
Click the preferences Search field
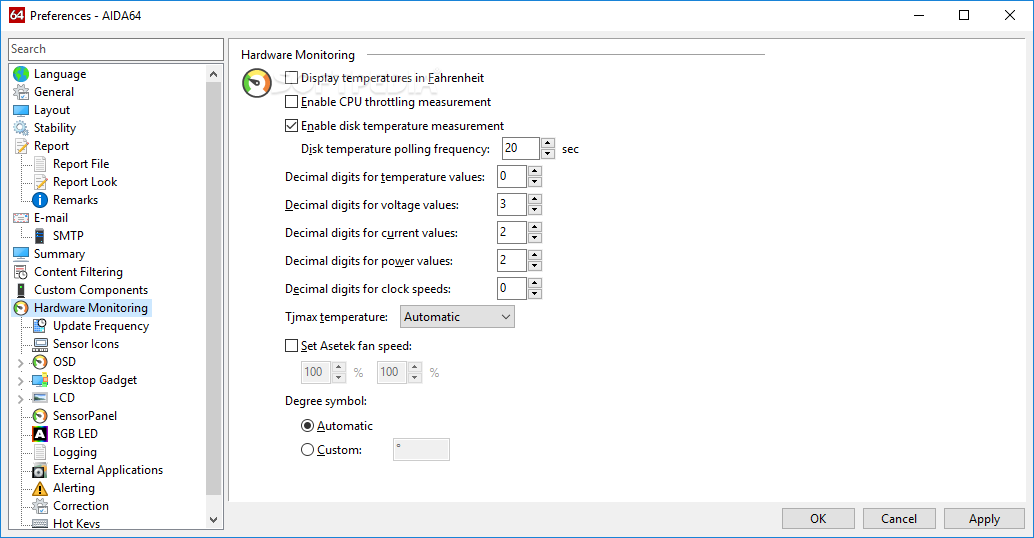point(116,49)
